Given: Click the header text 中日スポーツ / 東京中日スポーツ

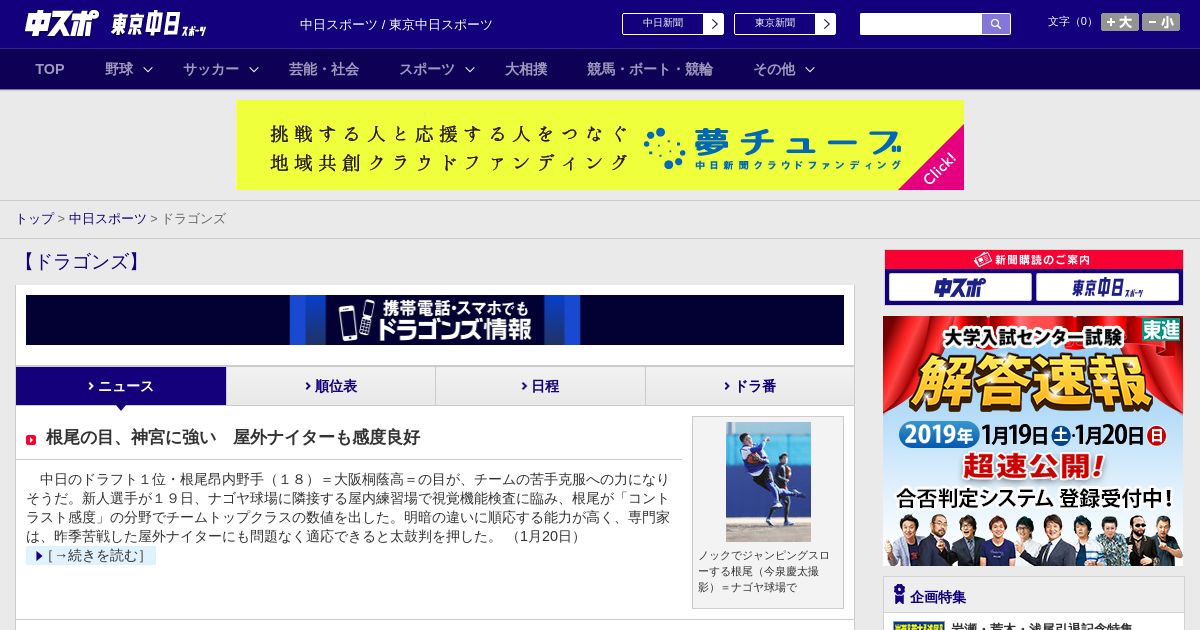Looking at the screenshot, I should pyautogui.click(x=396, y=24).
